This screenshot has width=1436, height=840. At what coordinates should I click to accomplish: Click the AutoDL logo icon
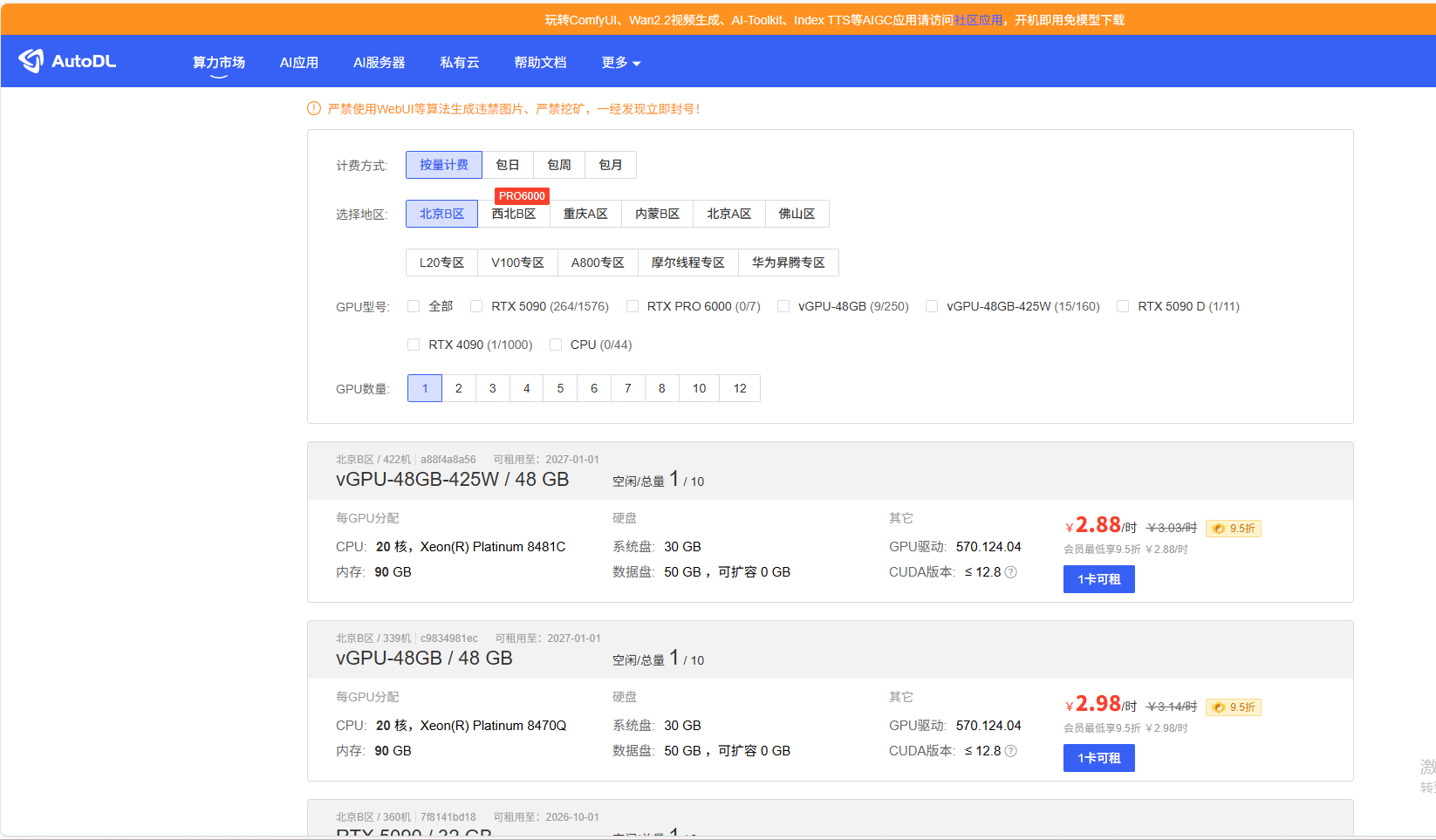click(x=31, y=61)
